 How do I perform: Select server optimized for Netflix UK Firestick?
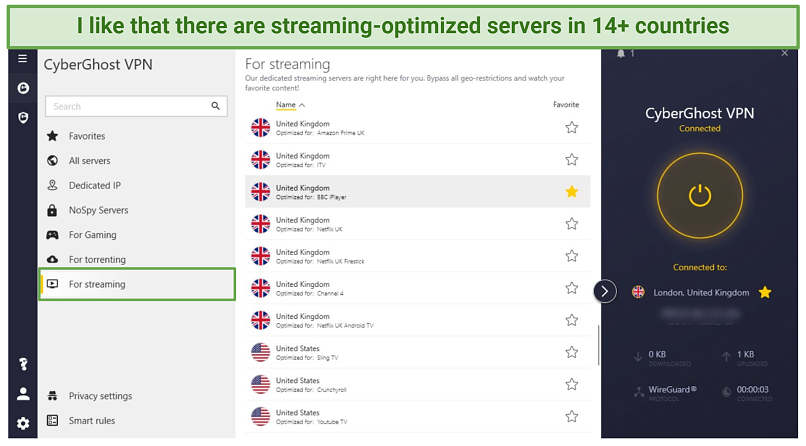417,256
